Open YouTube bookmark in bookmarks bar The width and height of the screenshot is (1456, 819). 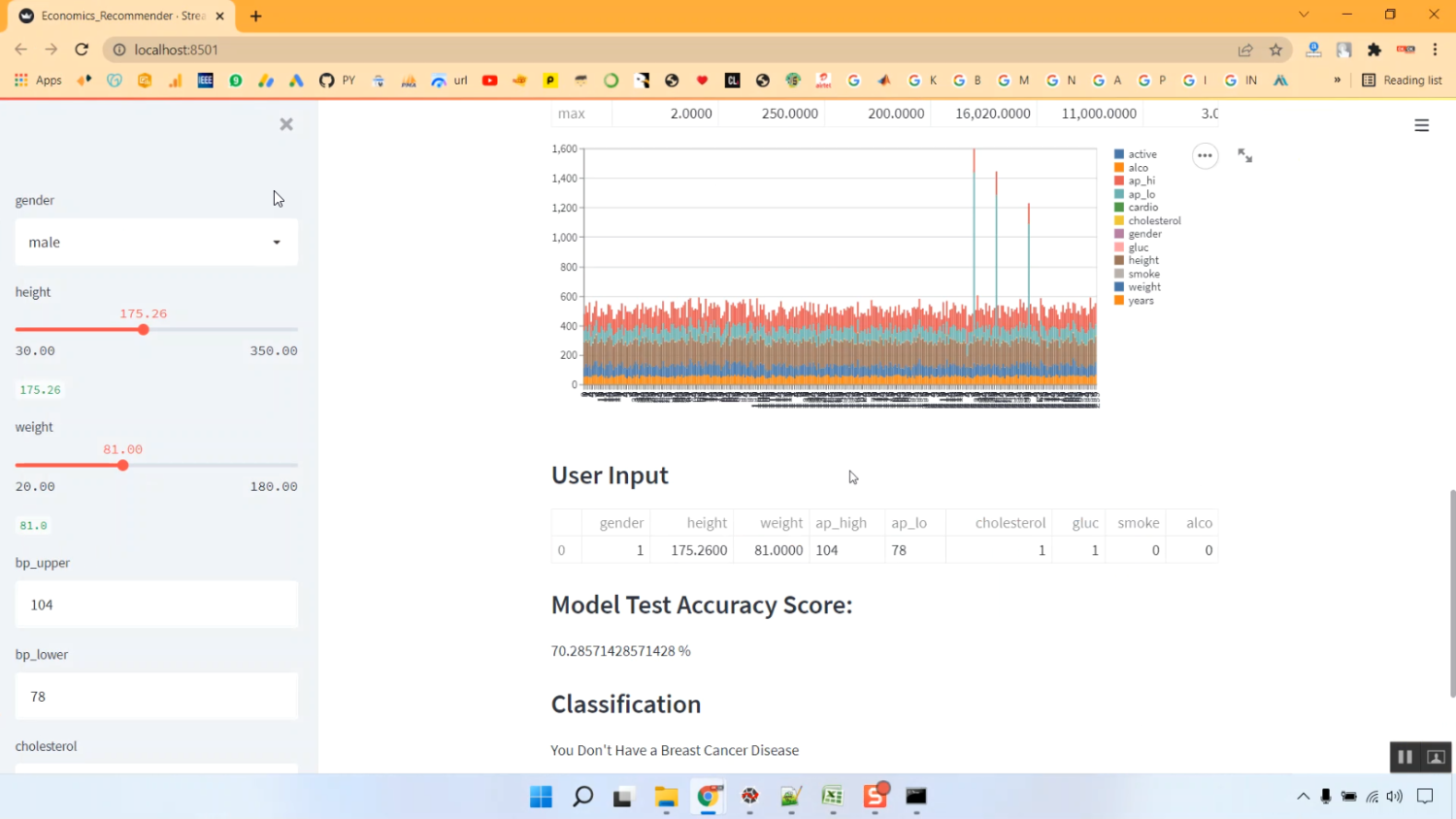(489, 81)
